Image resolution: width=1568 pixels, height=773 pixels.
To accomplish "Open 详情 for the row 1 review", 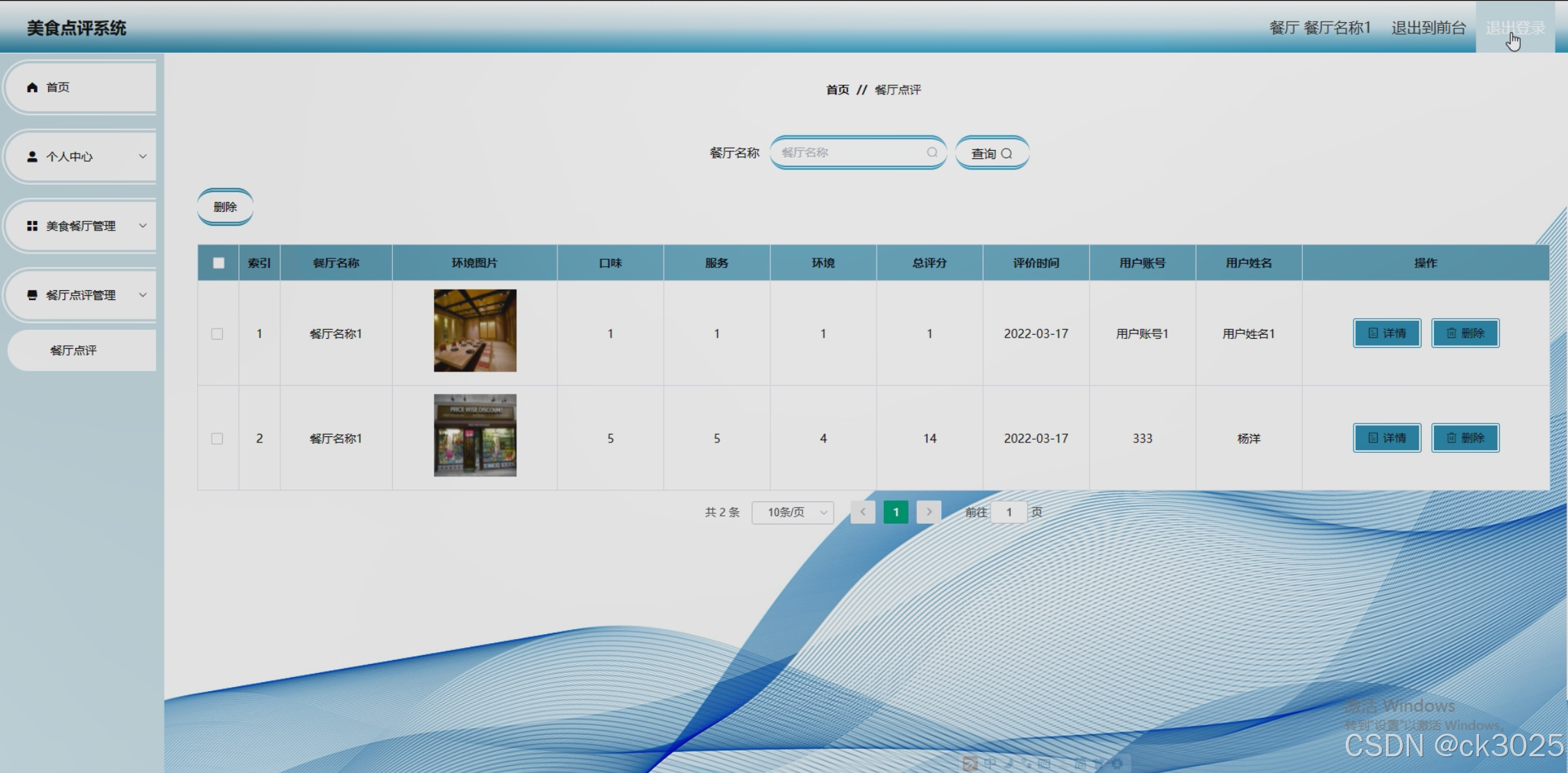I will [x=1387, y=333].
